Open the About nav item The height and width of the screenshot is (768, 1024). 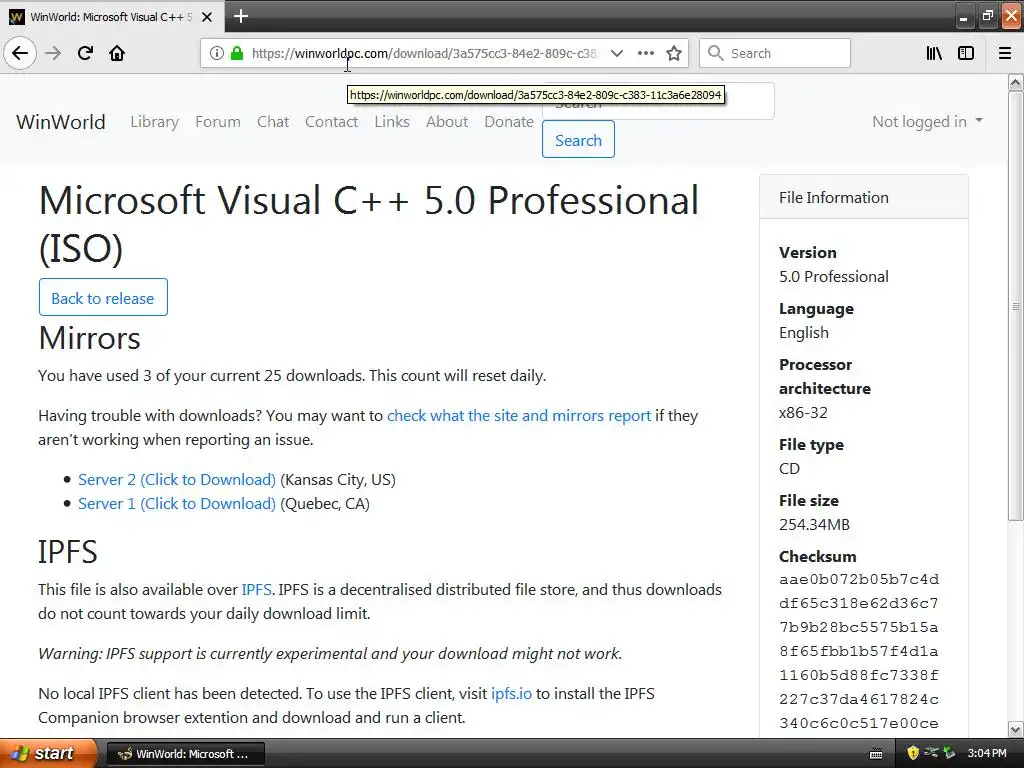click(x=447, y=121)
